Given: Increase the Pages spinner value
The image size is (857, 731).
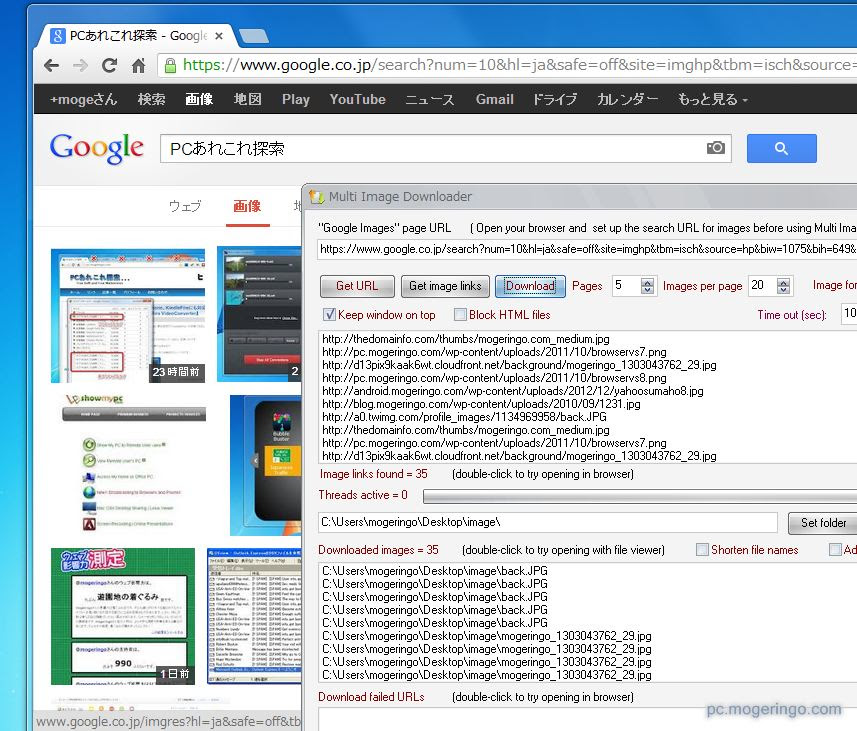Looking at the screenshot, I should pos(648,282).
